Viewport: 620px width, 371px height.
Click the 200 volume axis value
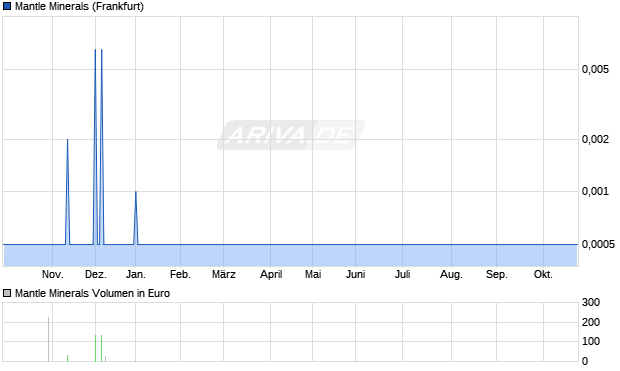(x=591, y=322)
